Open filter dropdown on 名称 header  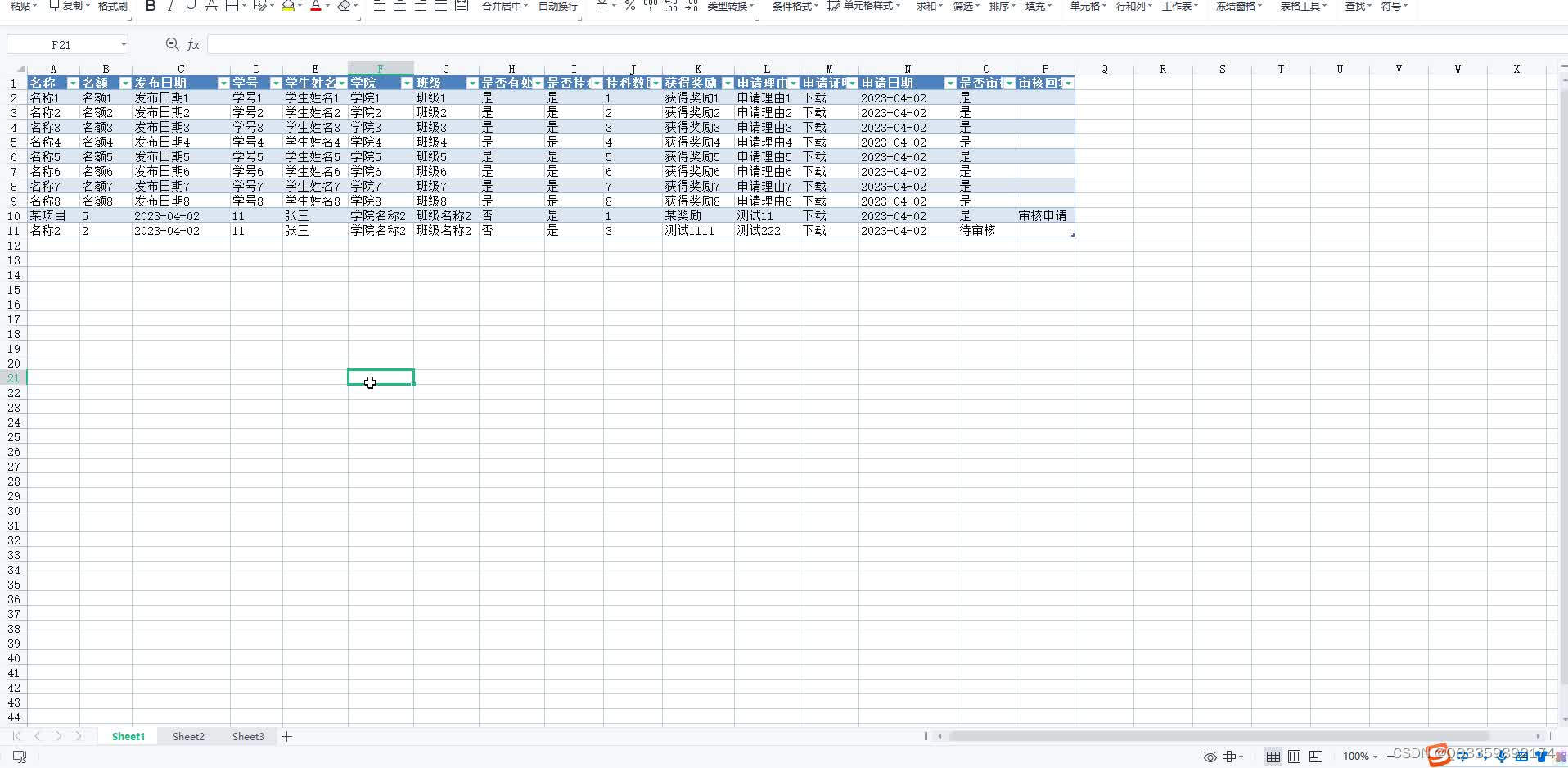[73, 84]
